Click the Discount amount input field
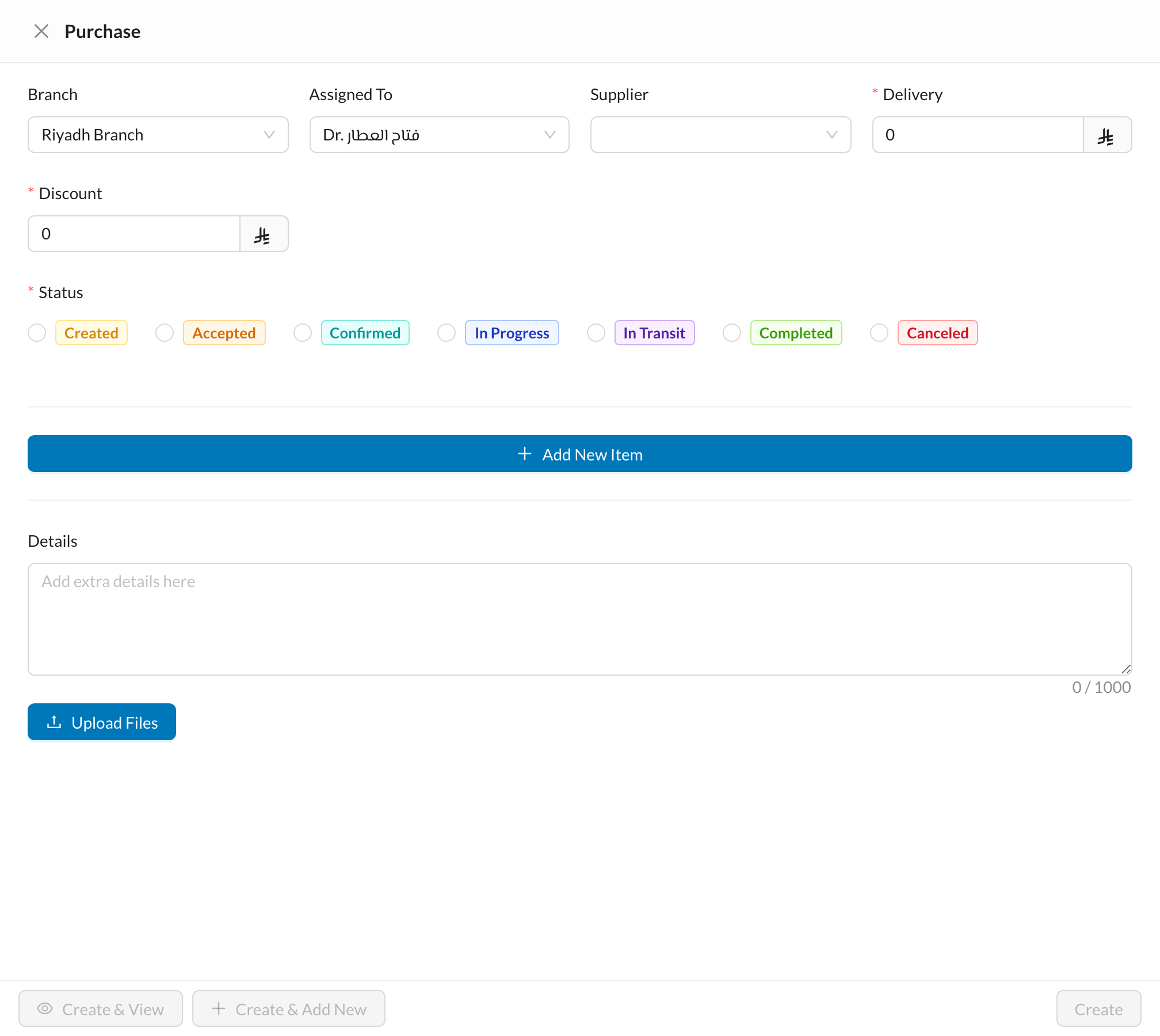The image size is (1160, 1036). pyautogui.click(x=134, y=234)
